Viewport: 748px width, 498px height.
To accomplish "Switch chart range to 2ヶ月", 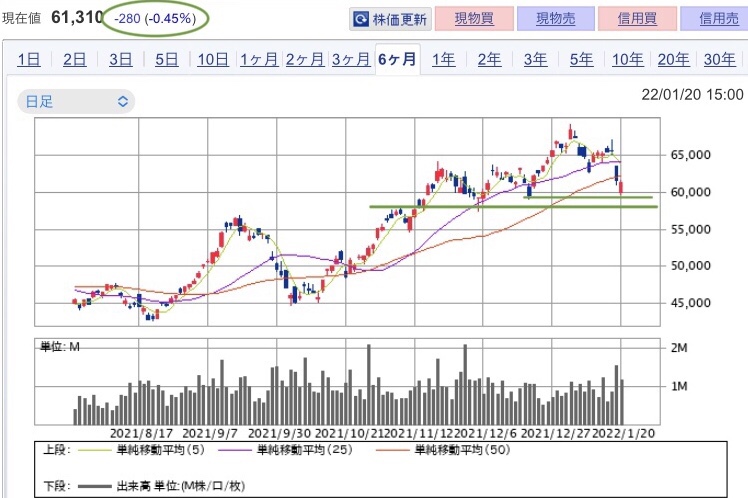I will [x=305, y=60].
